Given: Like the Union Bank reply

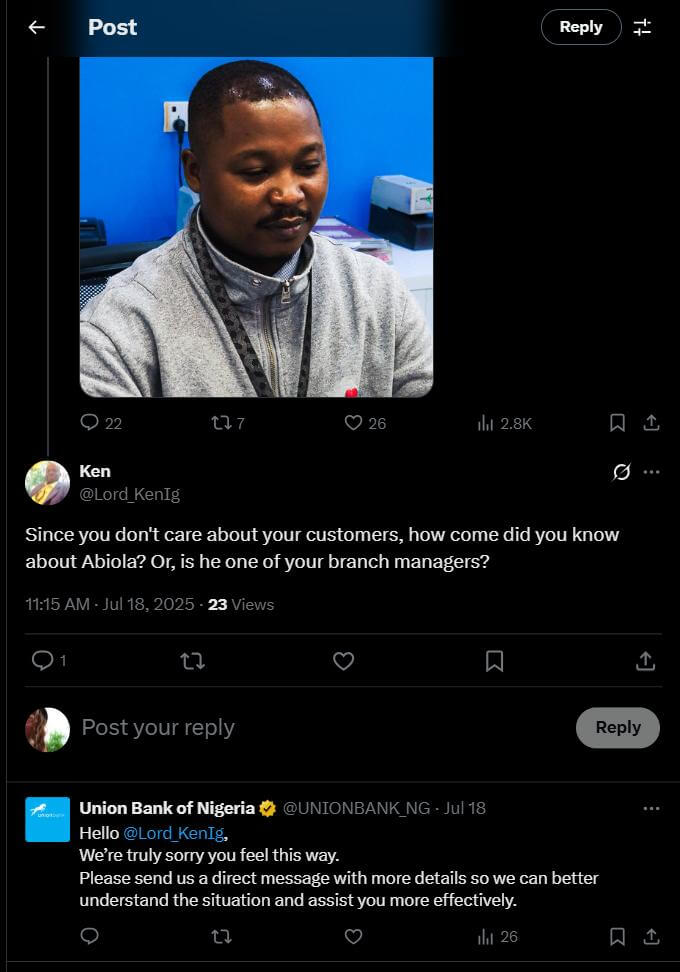Looking at the screenshot, I should [x=352, y=937].
